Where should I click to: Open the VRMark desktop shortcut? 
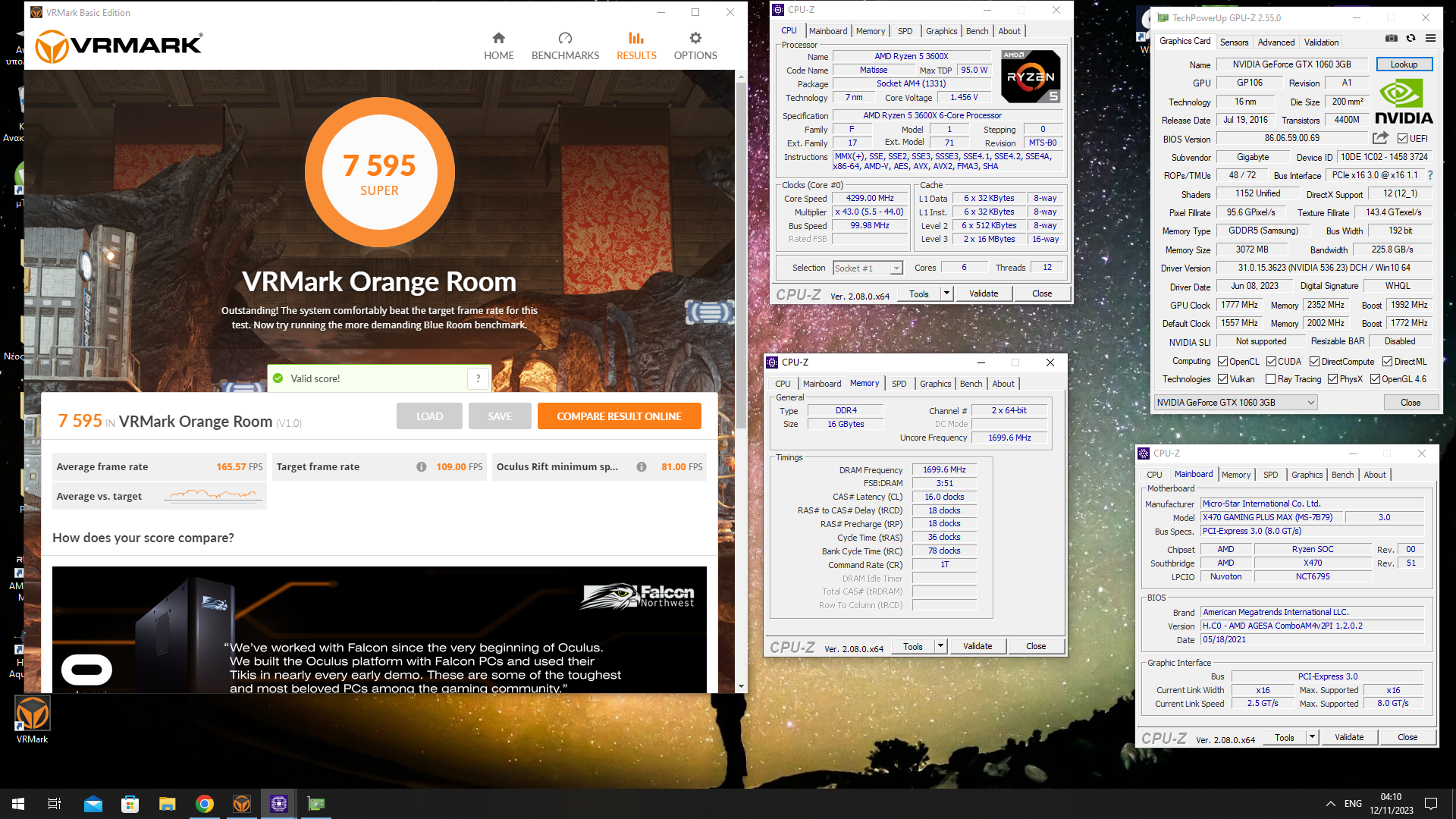tap(33, 720)
